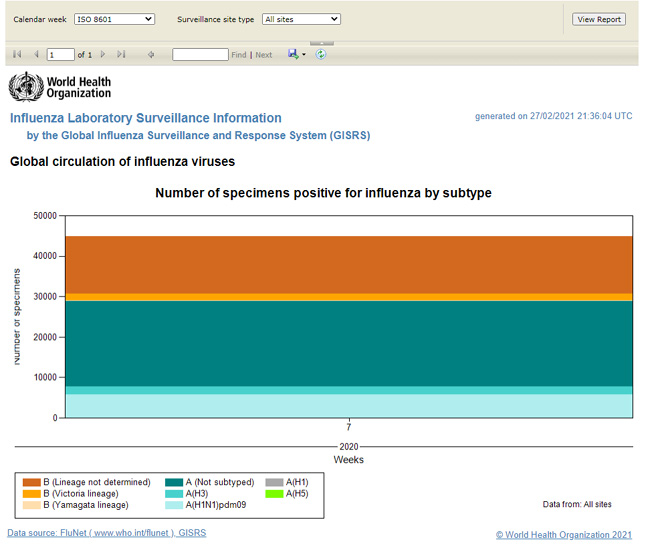Click the Next search result link
Screen dimensions: 672x554
coord(264,55)
